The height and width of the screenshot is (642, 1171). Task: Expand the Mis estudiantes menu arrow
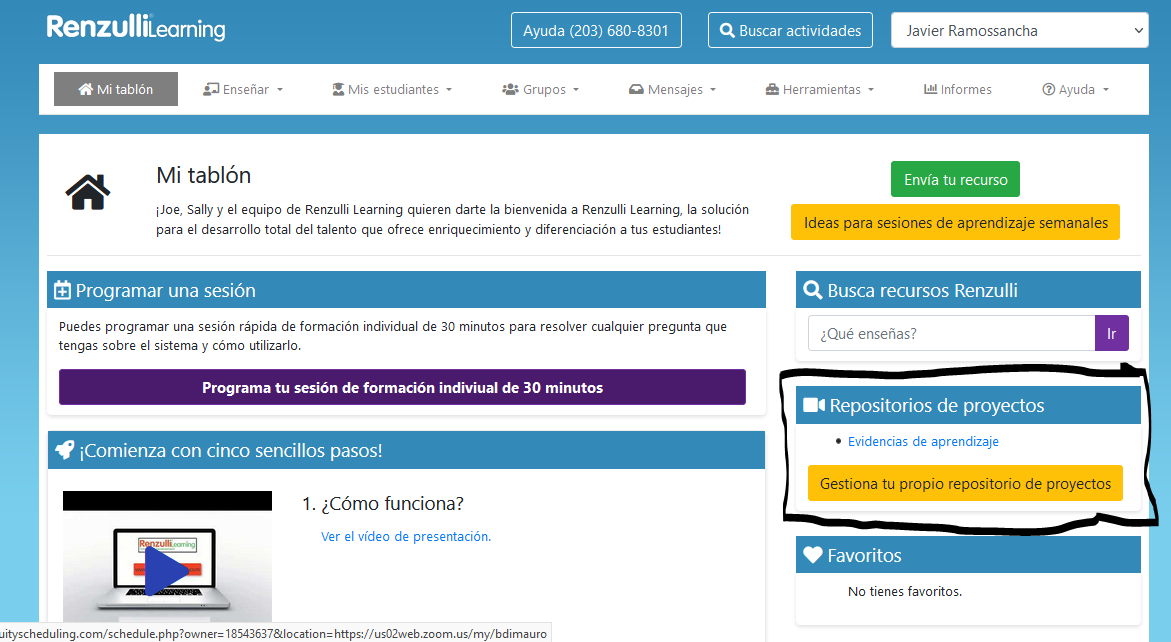pos(449,90)
